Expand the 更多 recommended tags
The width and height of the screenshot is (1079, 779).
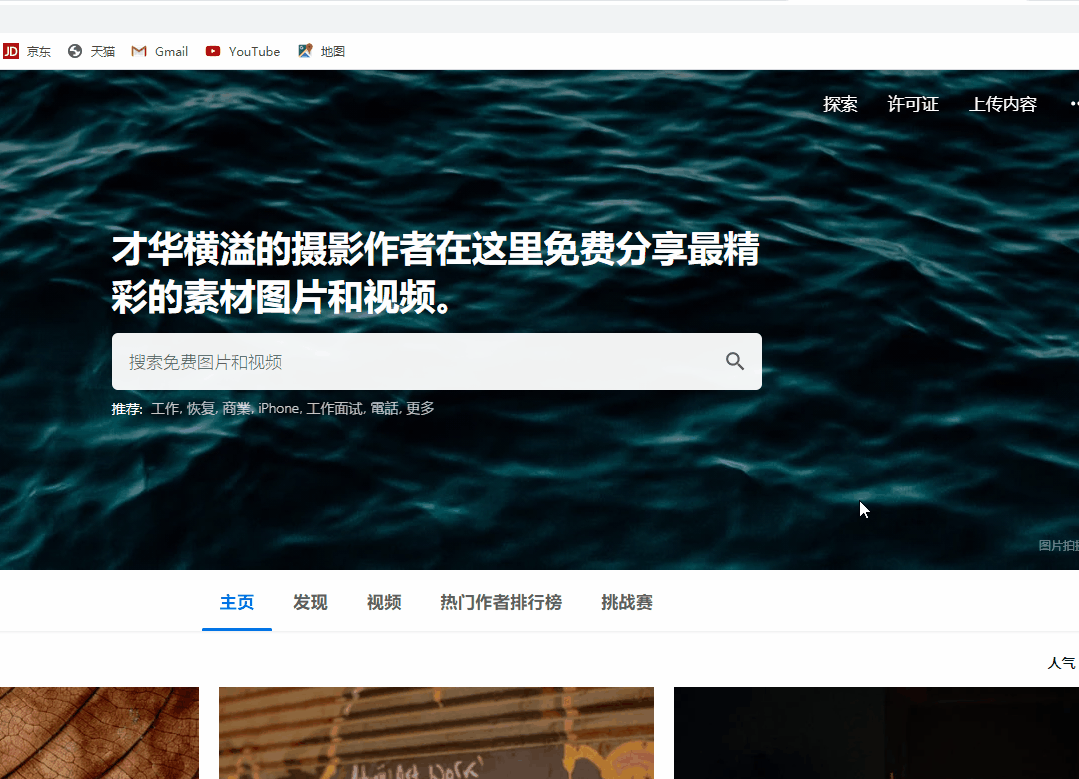421,408
